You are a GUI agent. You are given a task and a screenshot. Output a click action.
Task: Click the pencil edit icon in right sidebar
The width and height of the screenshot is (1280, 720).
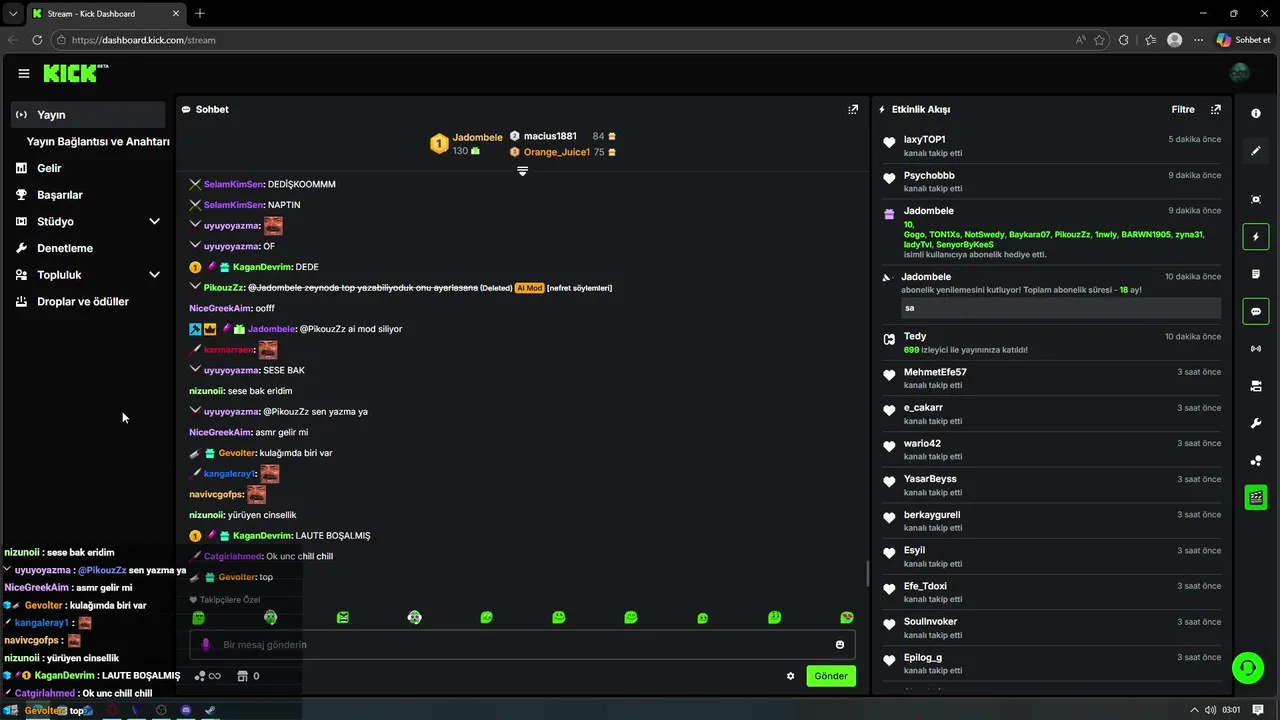[1256, 151]
